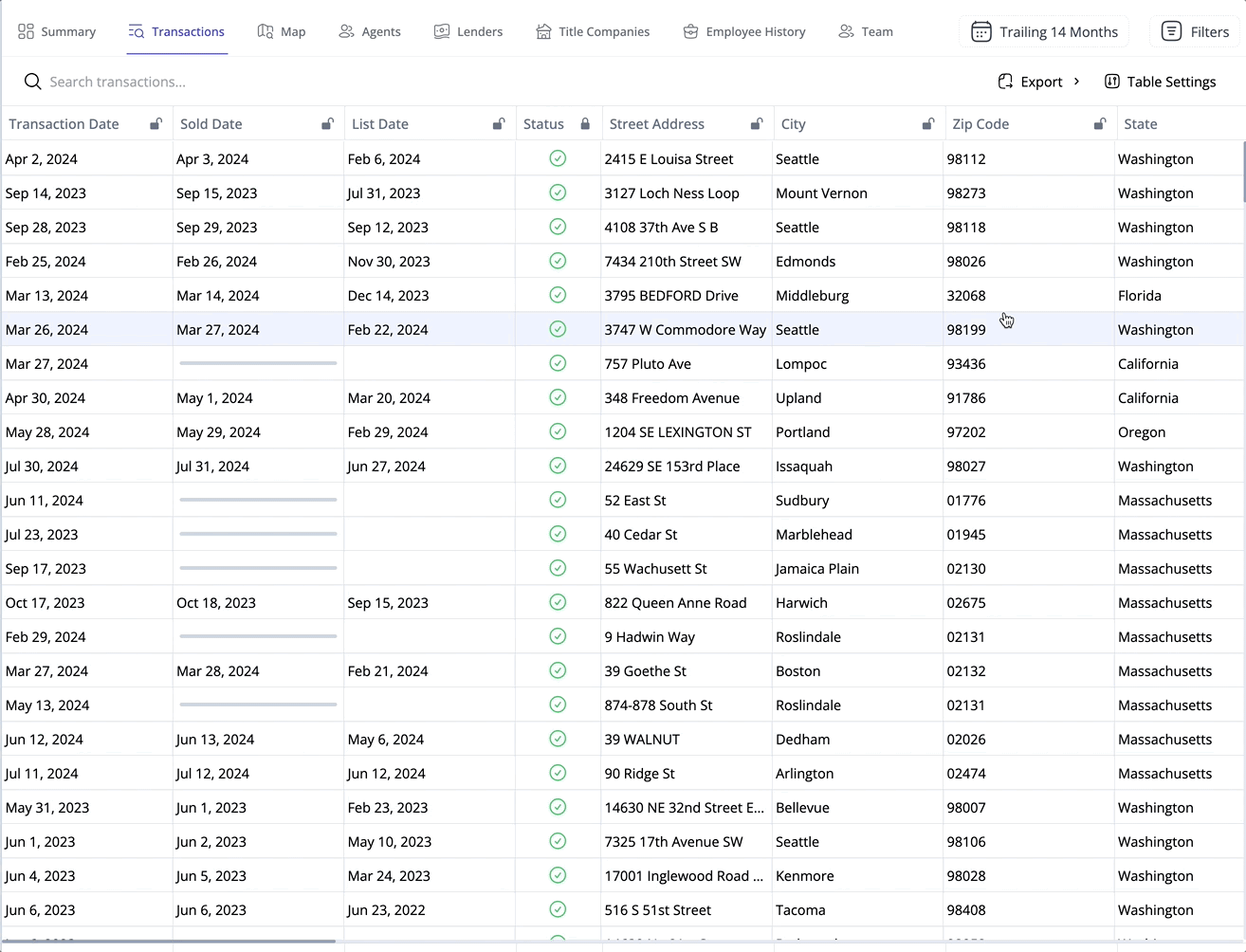Viewport: 1246px width, 952px height.
Task: Unlock the Status column lock
Action: coord(584,123)
